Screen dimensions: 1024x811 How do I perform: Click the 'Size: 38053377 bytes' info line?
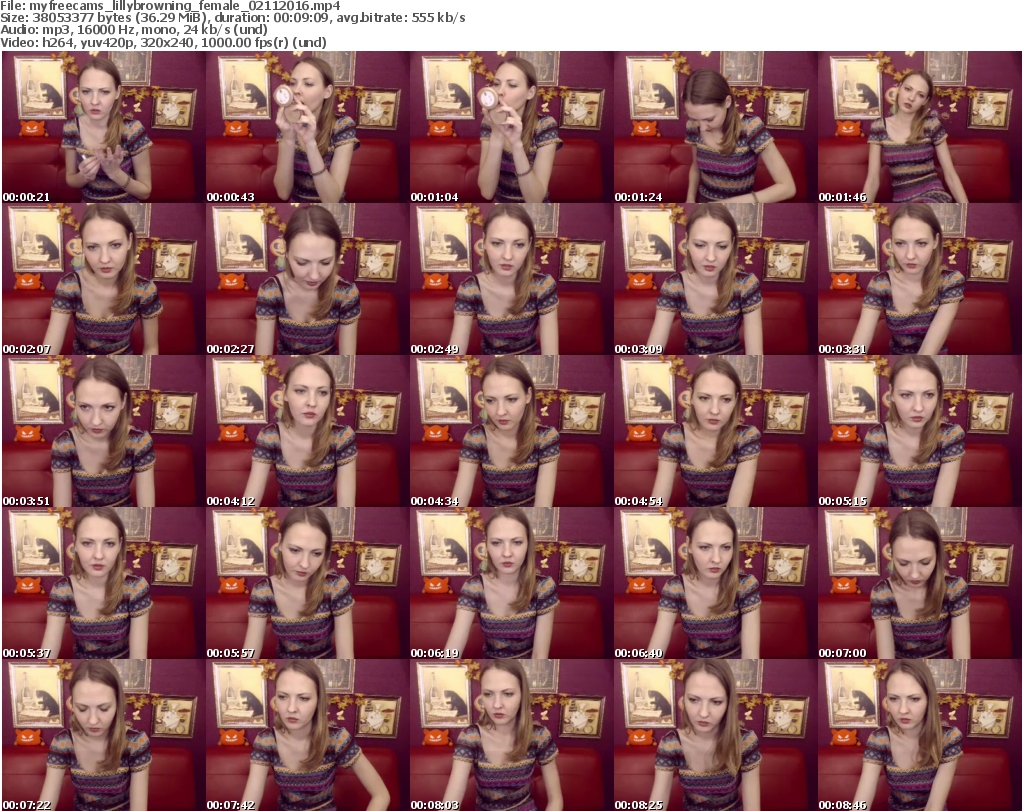tap(232, 18)
